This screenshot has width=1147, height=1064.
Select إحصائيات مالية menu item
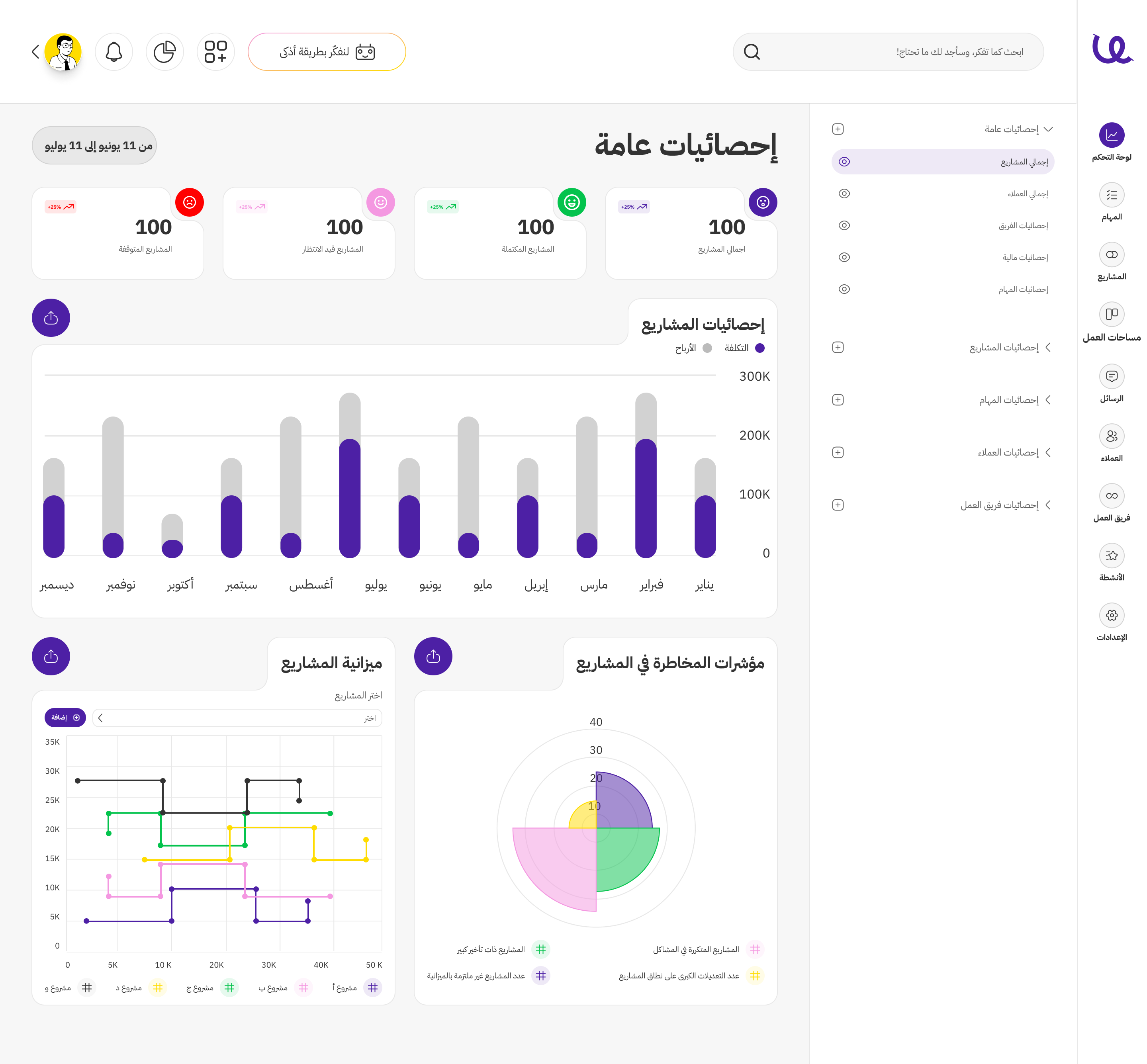point(943,257)
